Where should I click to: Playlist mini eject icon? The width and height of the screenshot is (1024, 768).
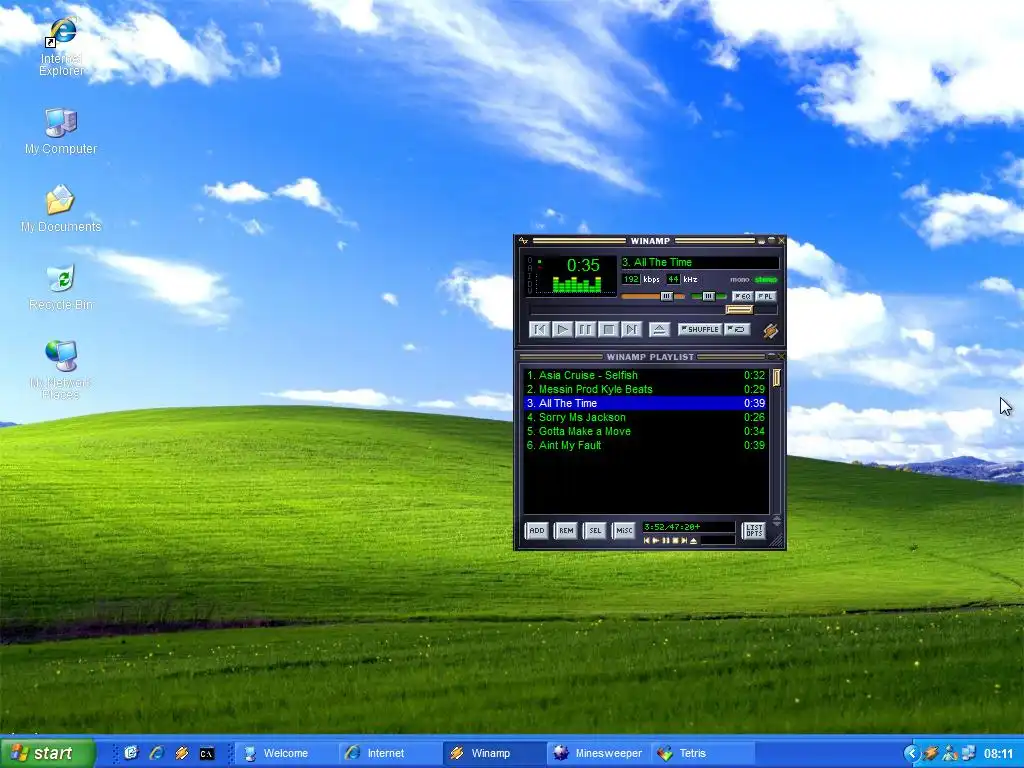tap(694, 541)
